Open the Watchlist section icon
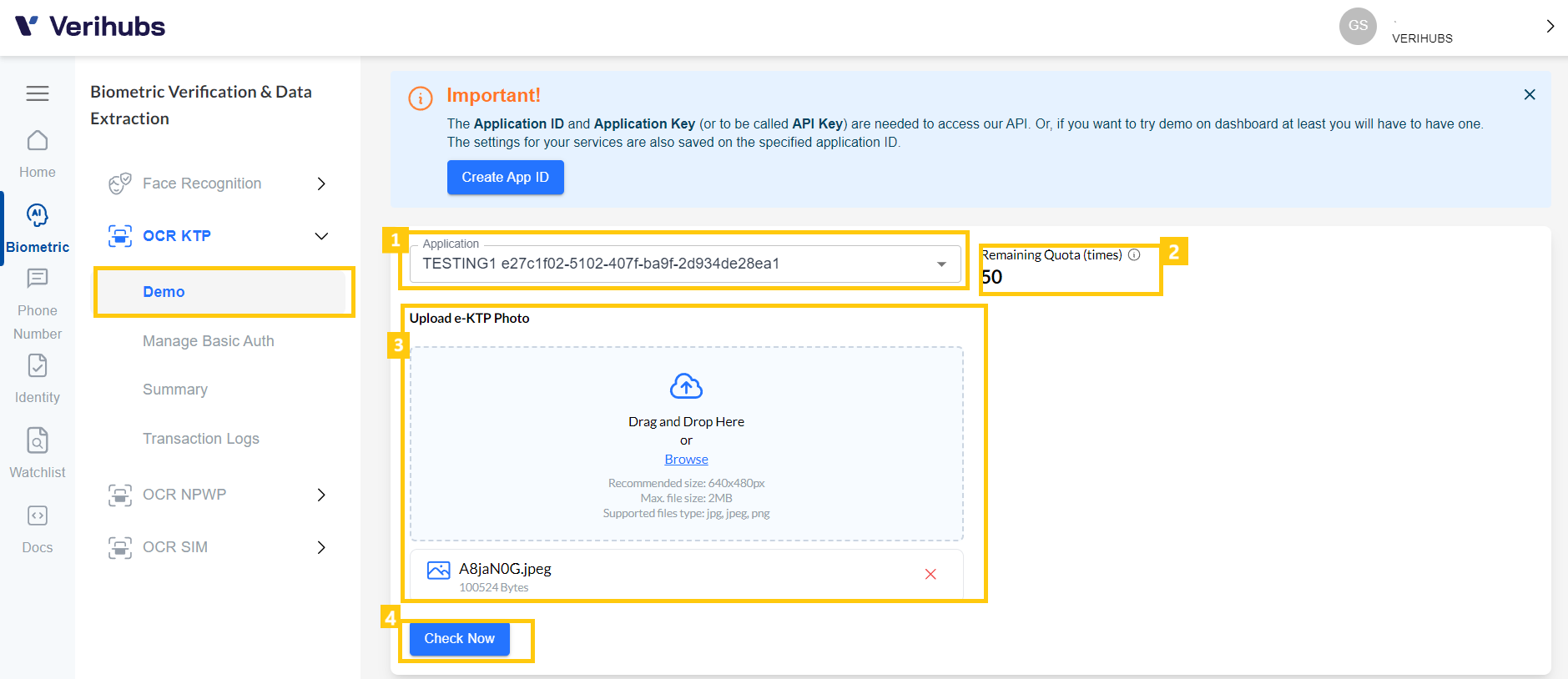Screen dimensions: 1568x679 point(38,440)
